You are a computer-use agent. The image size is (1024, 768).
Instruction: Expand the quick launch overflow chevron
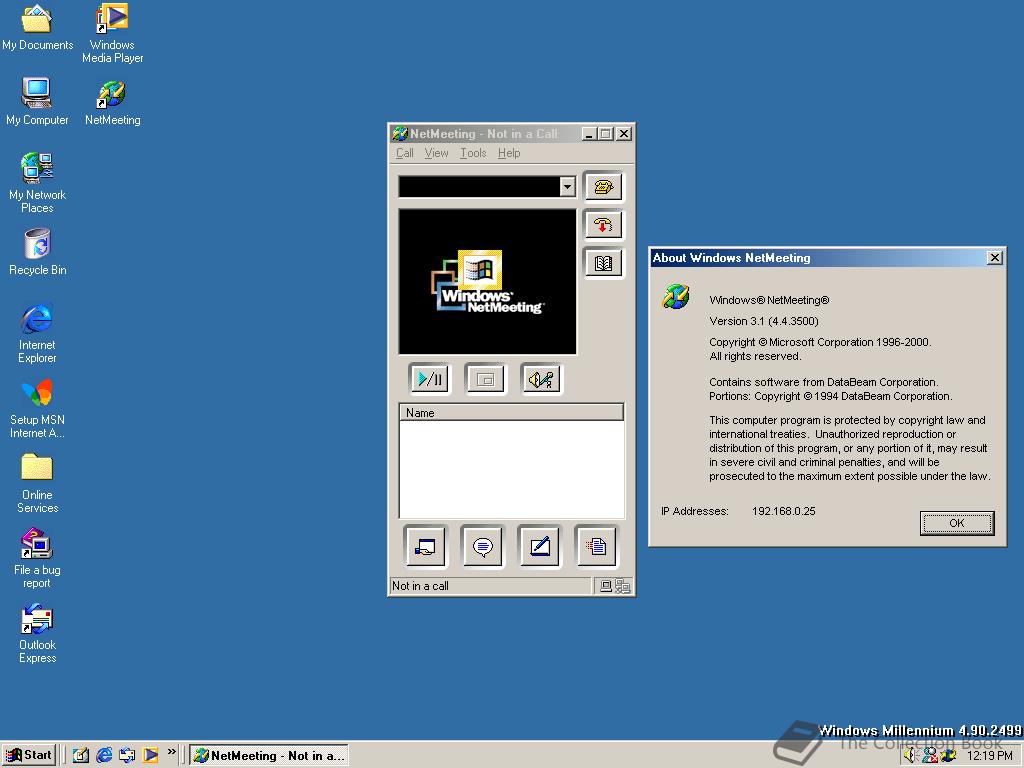(172, 752)
